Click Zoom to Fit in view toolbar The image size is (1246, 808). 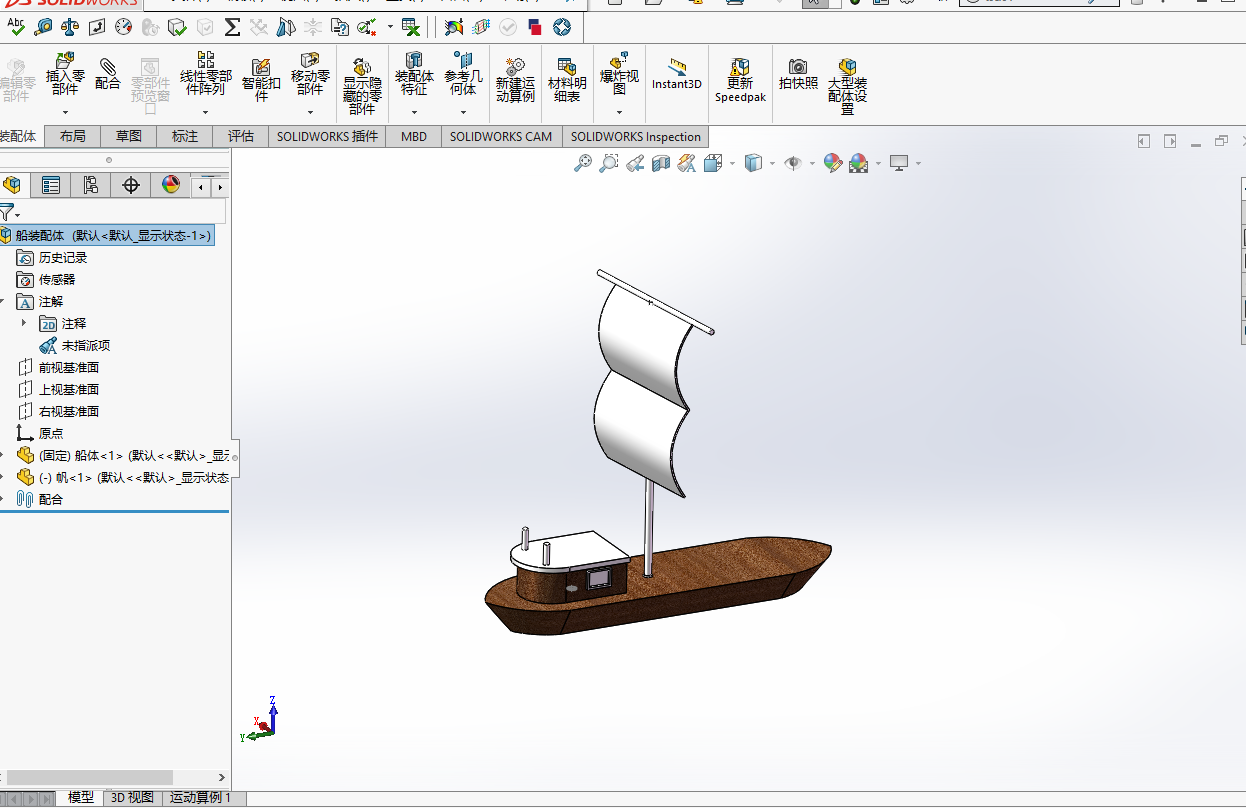pyautogui.click(x=583, y=163)
